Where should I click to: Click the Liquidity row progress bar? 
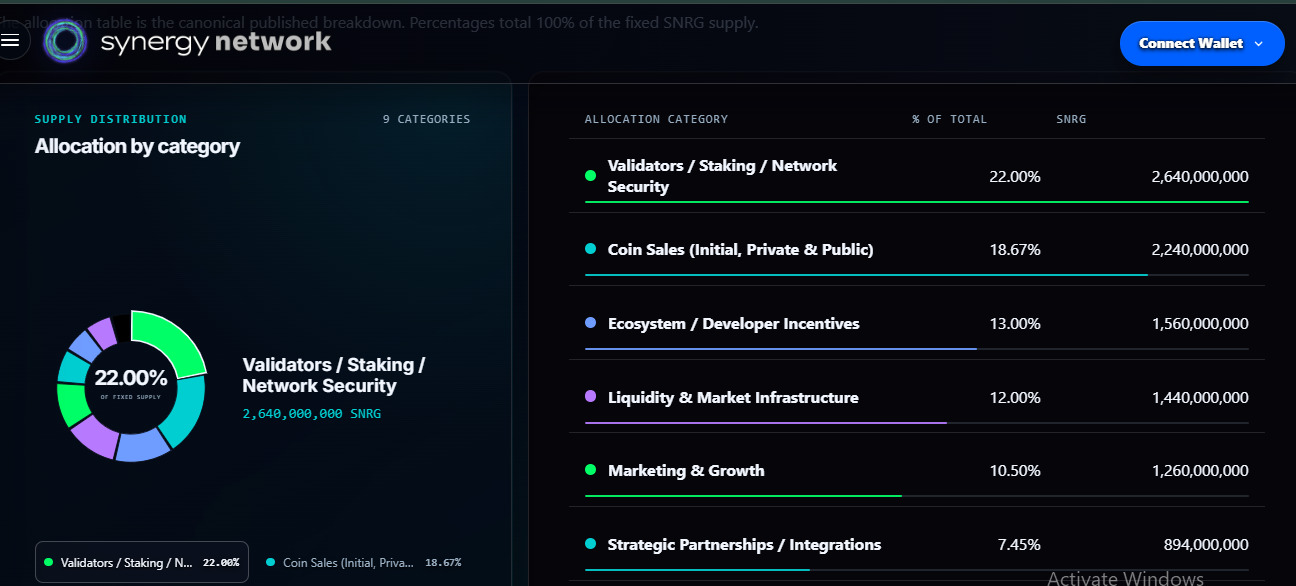pos(917,422)
